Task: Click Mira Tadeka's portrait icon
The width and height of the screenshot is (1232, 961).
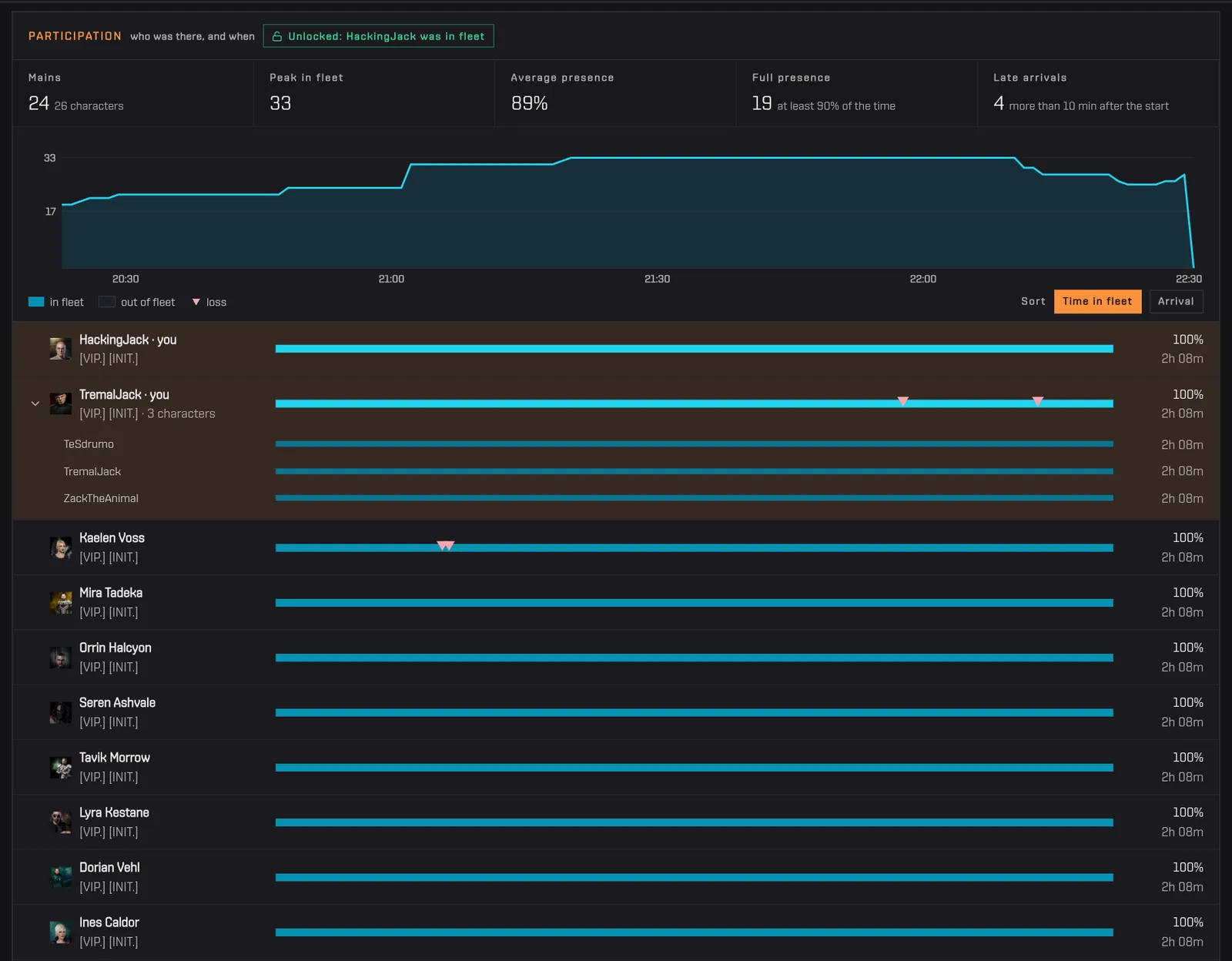Action: [60, 602]
